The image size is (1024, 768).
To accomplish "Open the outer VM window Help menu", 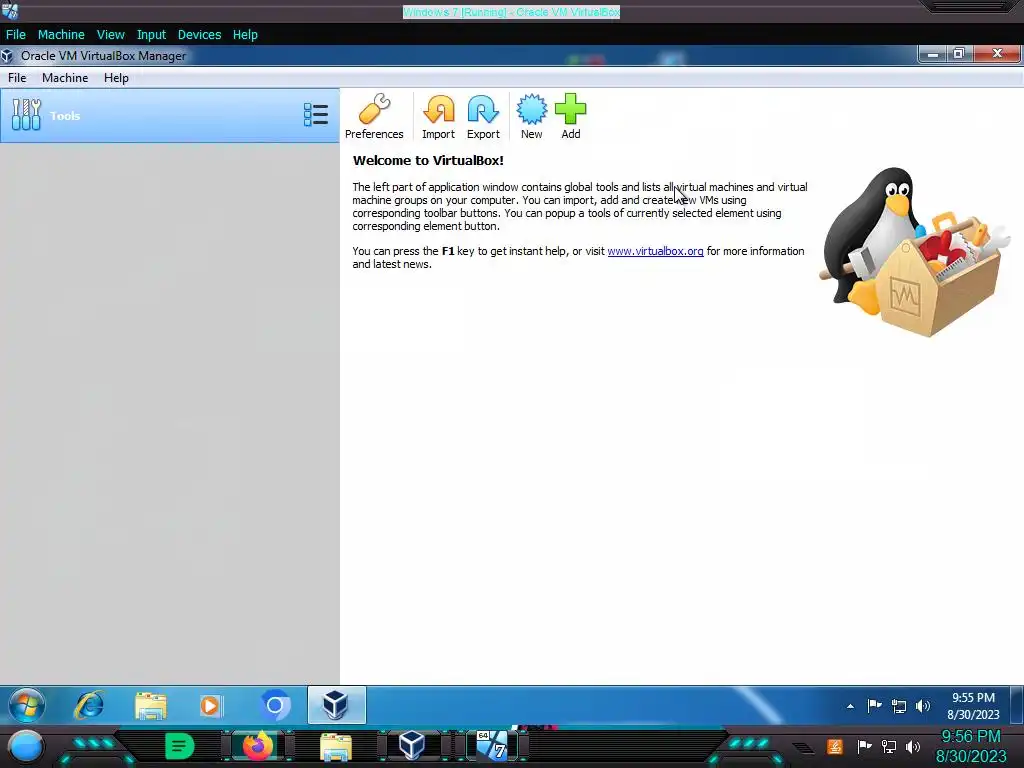I will click(x=245, y=35).
